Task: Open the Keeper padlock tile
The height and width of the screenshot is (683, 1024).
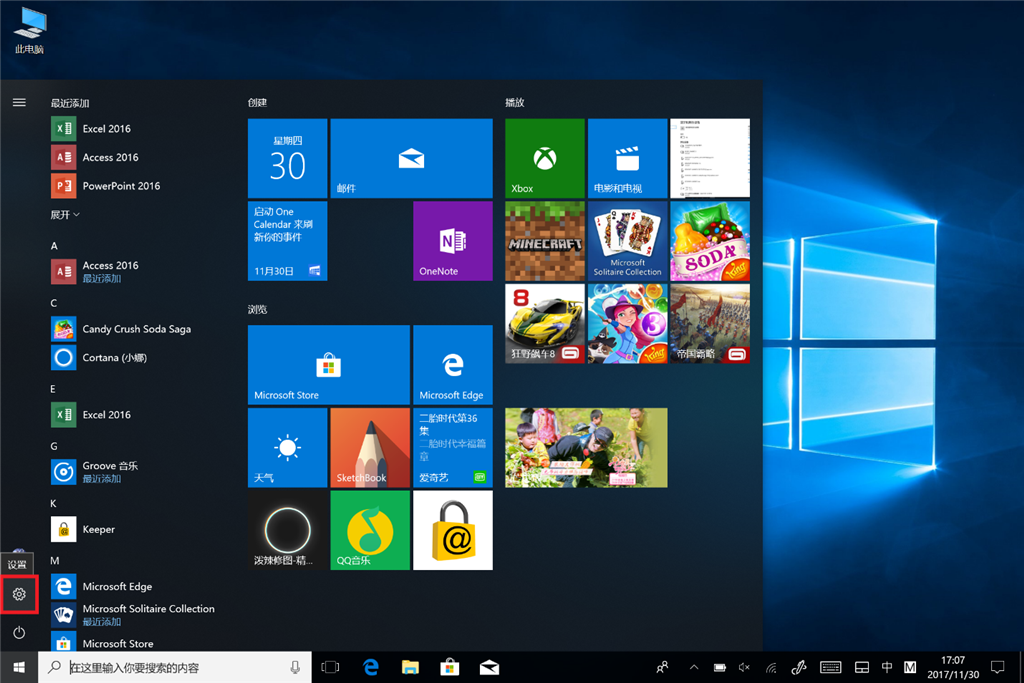Action: [453, 530]
